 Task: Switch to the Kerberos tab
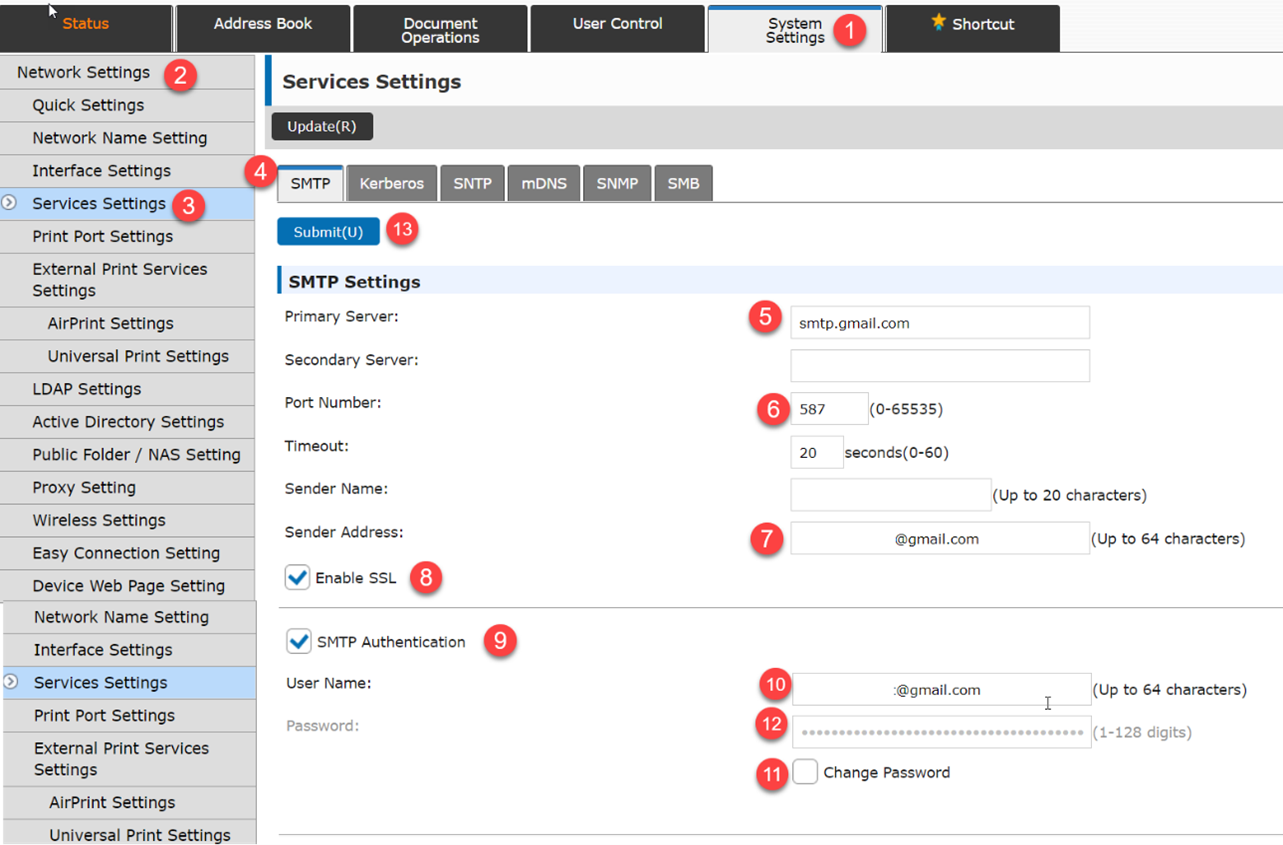(x=392, y=183)
